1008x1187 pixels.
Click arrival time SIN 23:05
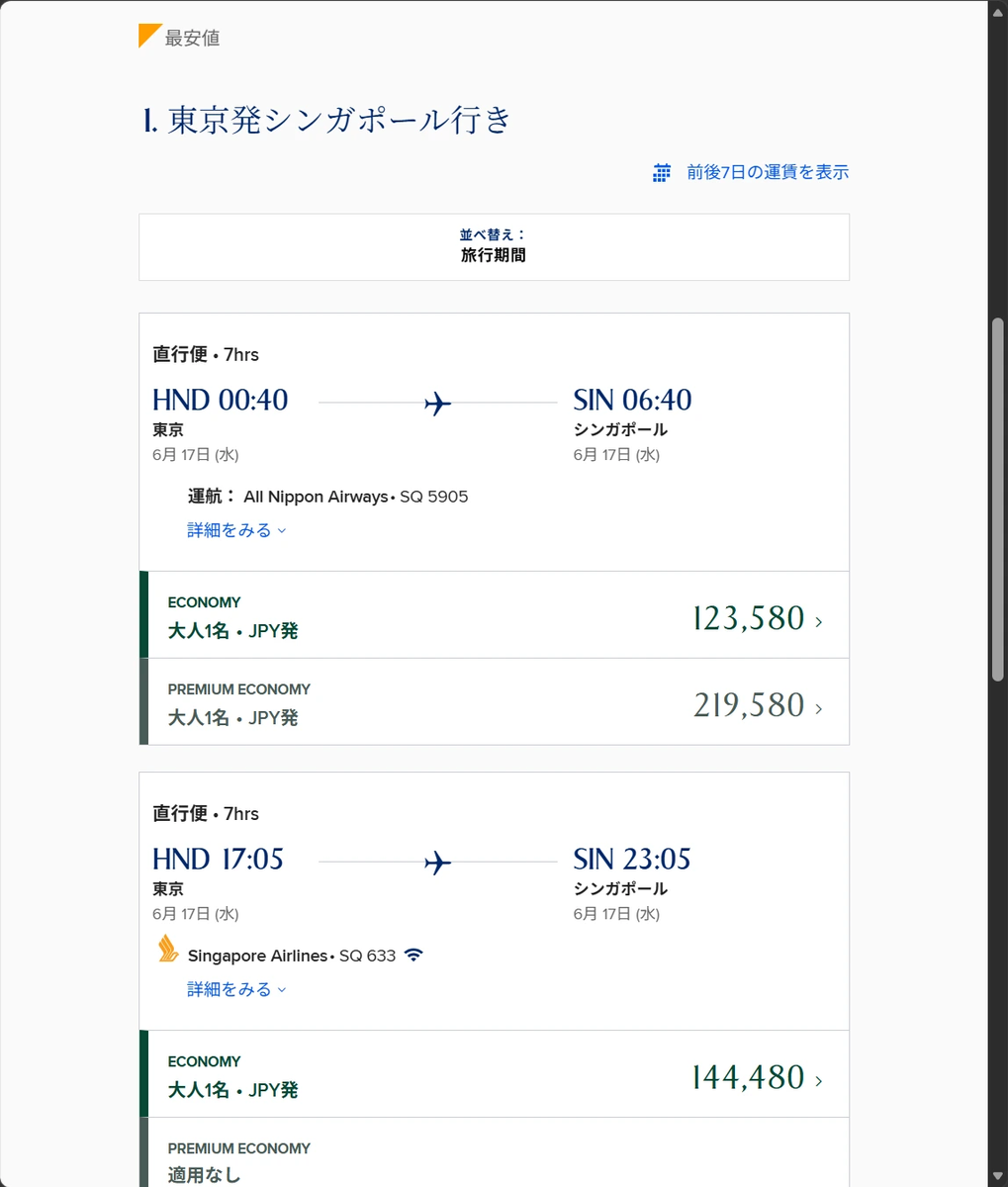click(x=632, y=859)
